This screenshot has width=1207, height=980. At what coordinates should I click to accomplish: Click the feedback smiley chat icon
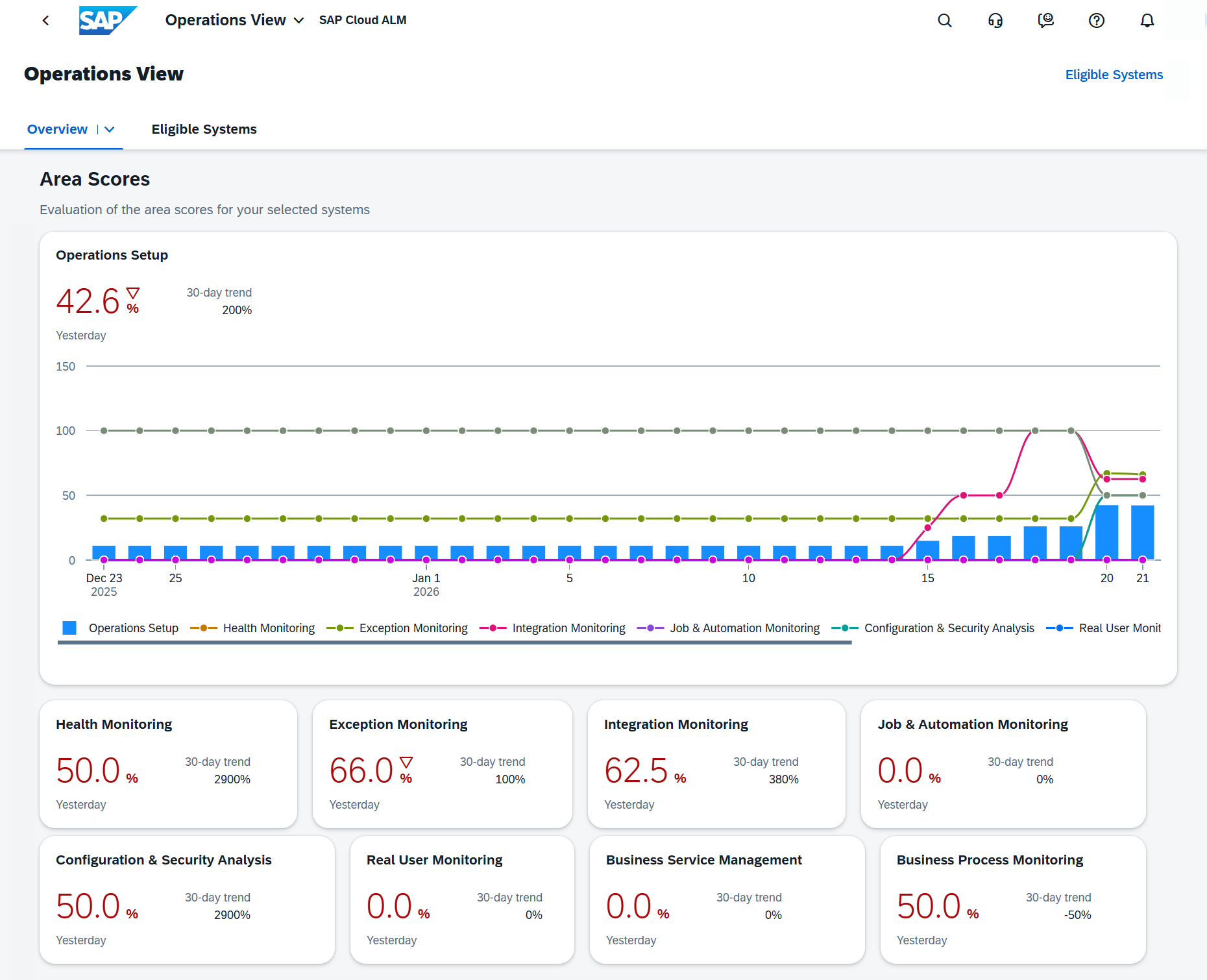(1045, 21)
